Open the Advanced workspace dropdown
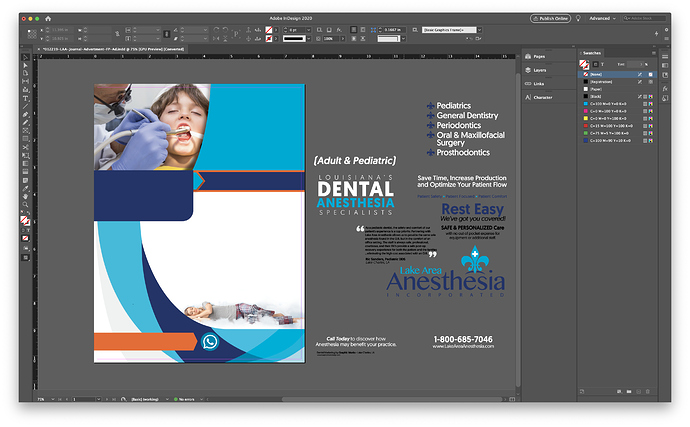Image resolution: width=690 pixels, height=427 pixels. point(602,18)
